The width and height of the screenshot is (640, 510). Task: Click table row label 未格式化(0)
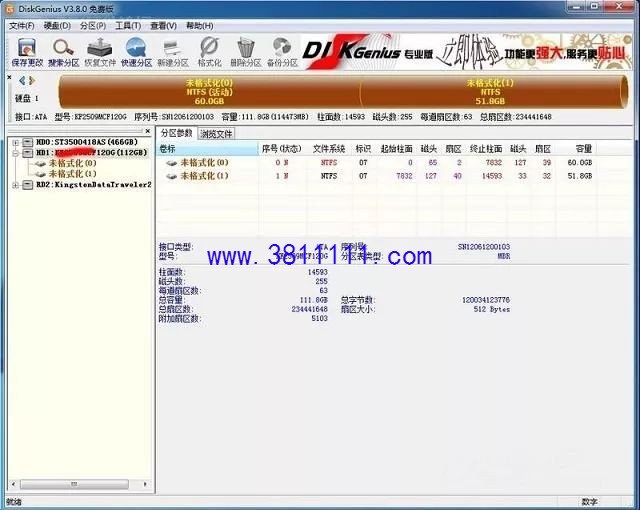[x=204, y=162]
